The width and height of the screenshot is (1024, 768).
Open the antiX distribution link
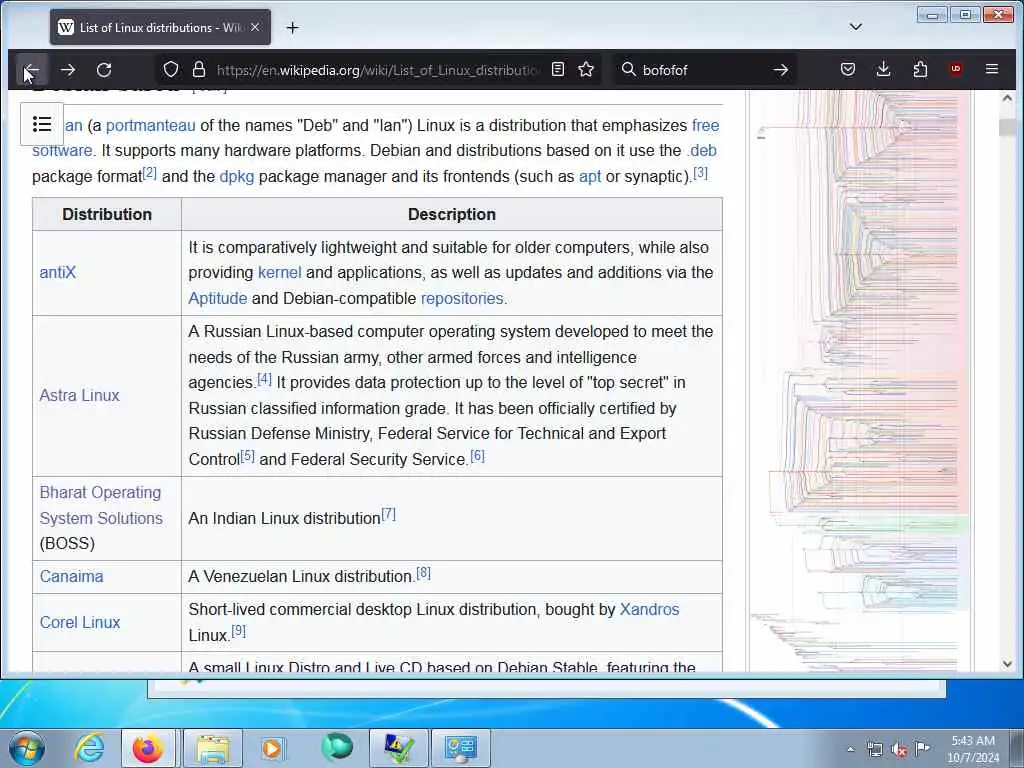click(57, 272)
